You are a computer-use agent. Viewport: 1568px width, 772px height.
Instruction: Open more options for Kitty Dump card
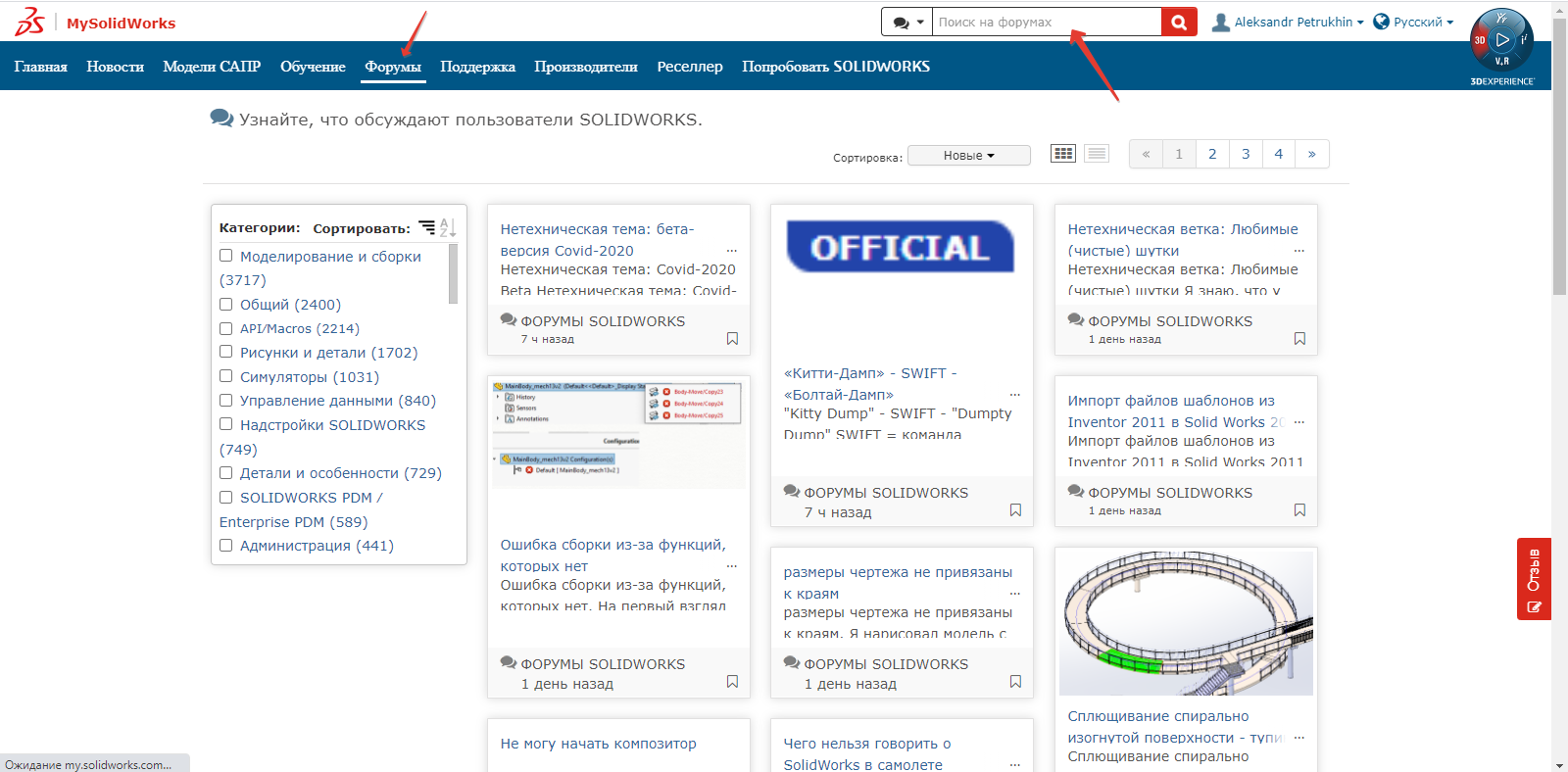pyautogui.click(x=1015, y=395)
